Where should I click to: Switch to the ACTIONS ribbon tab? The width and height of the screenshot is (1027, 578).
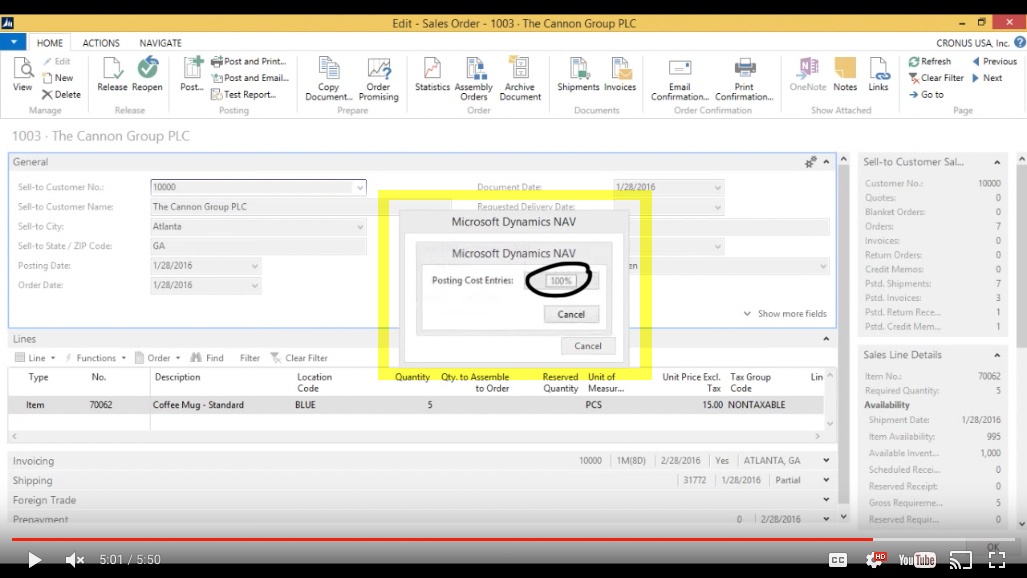coord(101,43)
